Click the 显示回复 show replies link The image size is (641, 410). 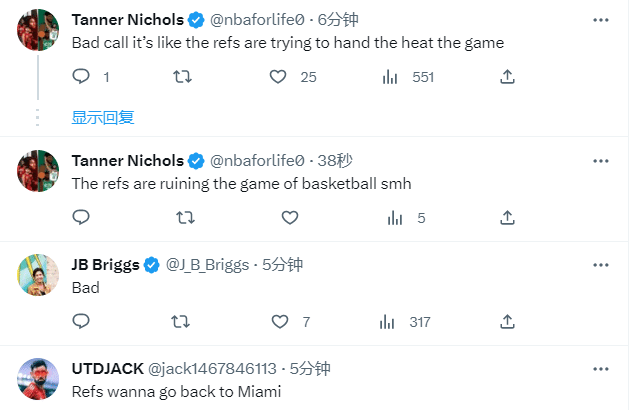point(102,117)
